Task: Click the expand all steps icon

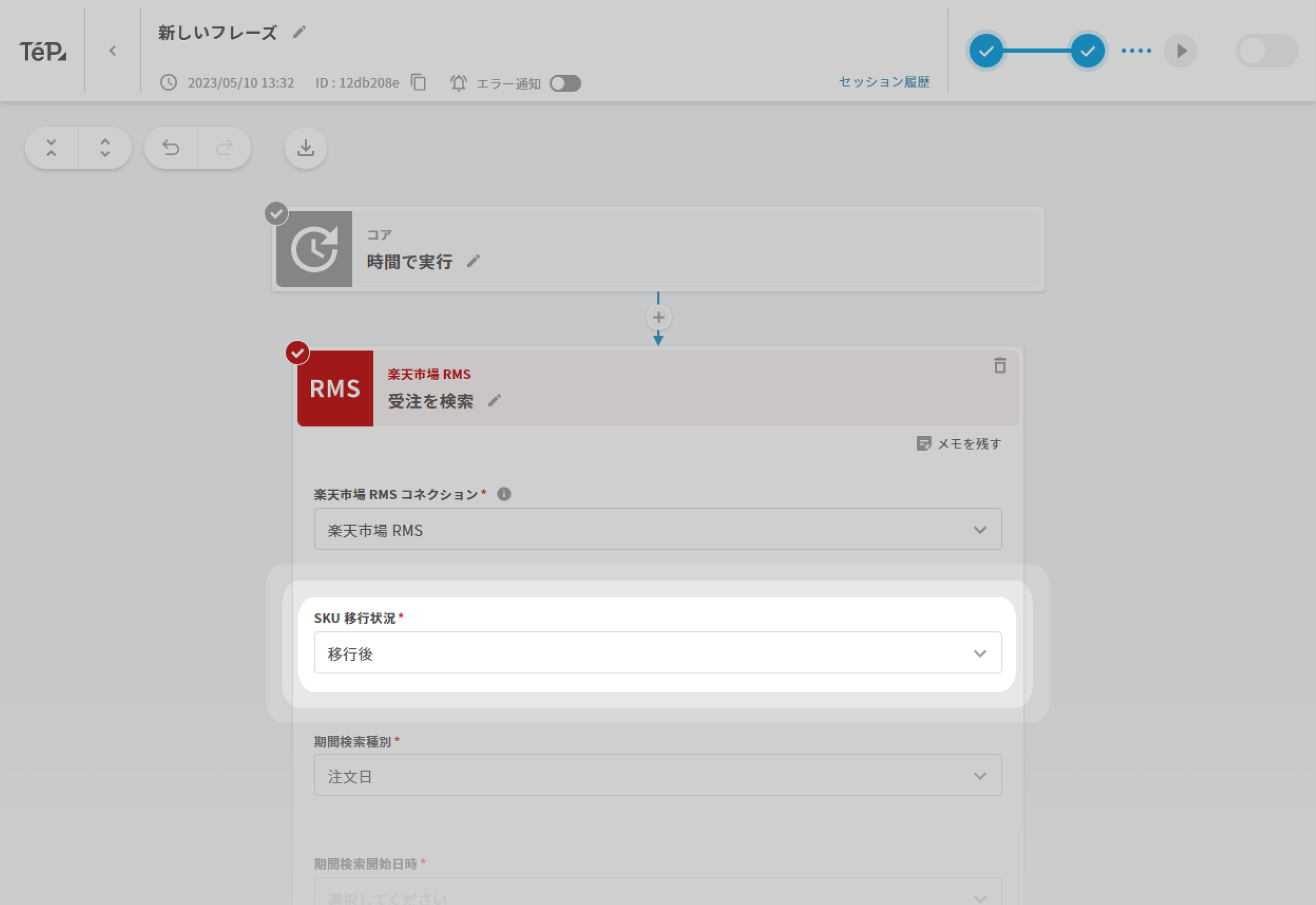Action: pyautogui.click(x=105, y=148)
